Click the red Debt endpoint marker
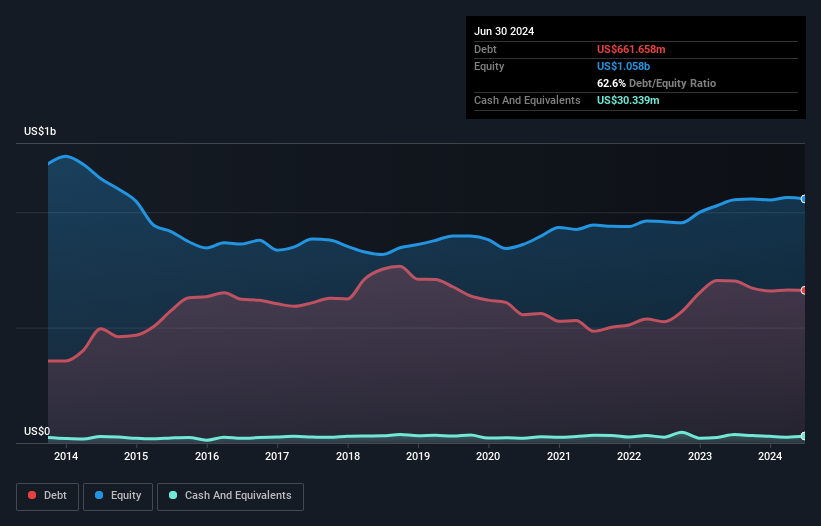The height and width of the screenshot is (526, 821). click(x=804, y=290)
